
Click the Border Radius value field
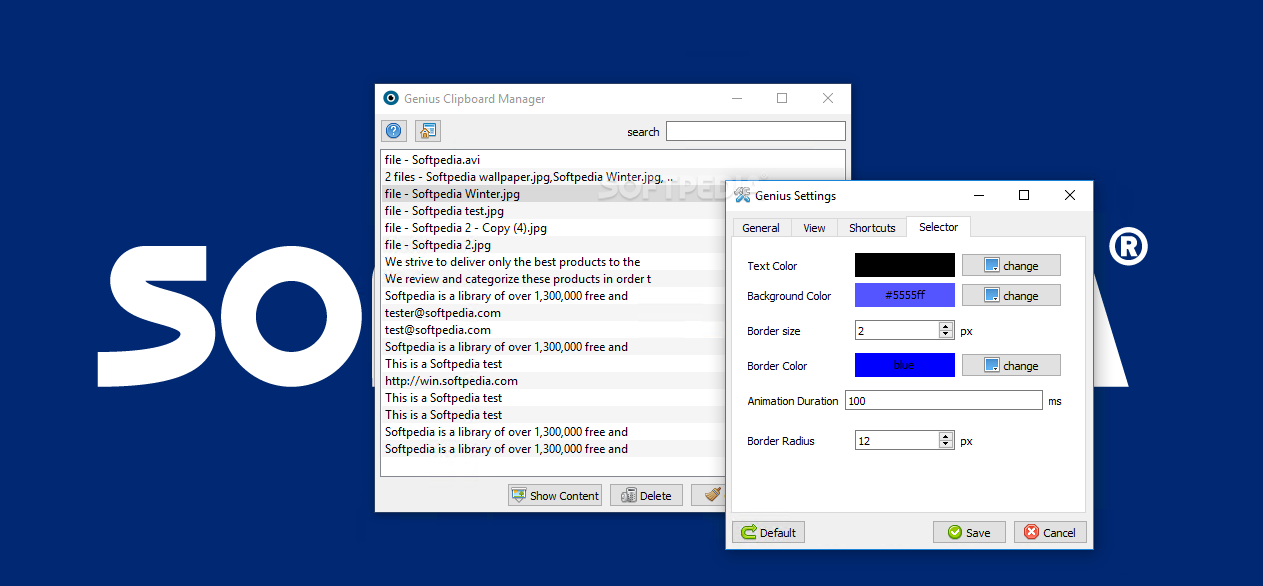(897, 440)
